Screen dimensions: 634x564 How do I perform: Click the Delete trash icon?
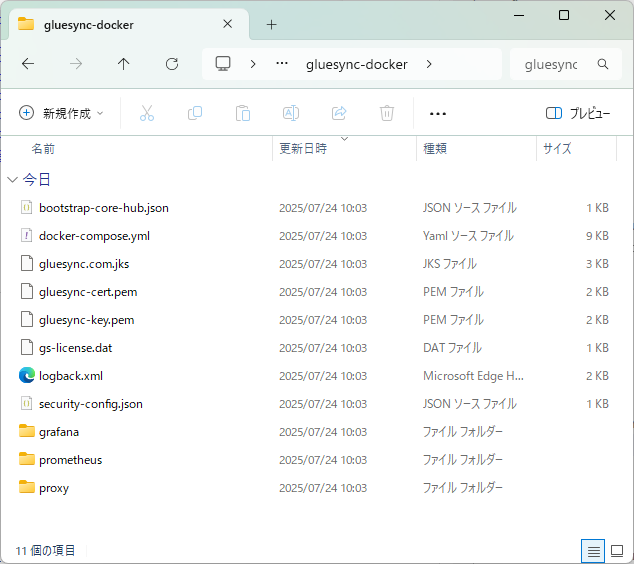click(x=387, y=113)
